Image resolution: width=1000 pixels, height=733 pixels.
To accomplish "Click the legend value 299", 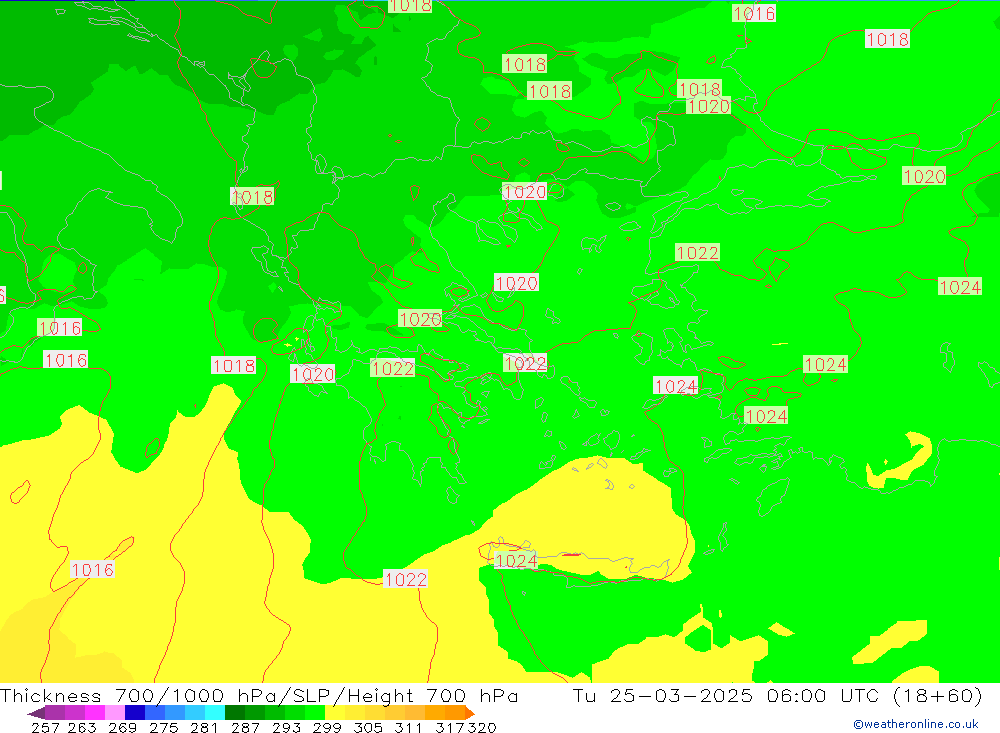I will click(327, 727).
